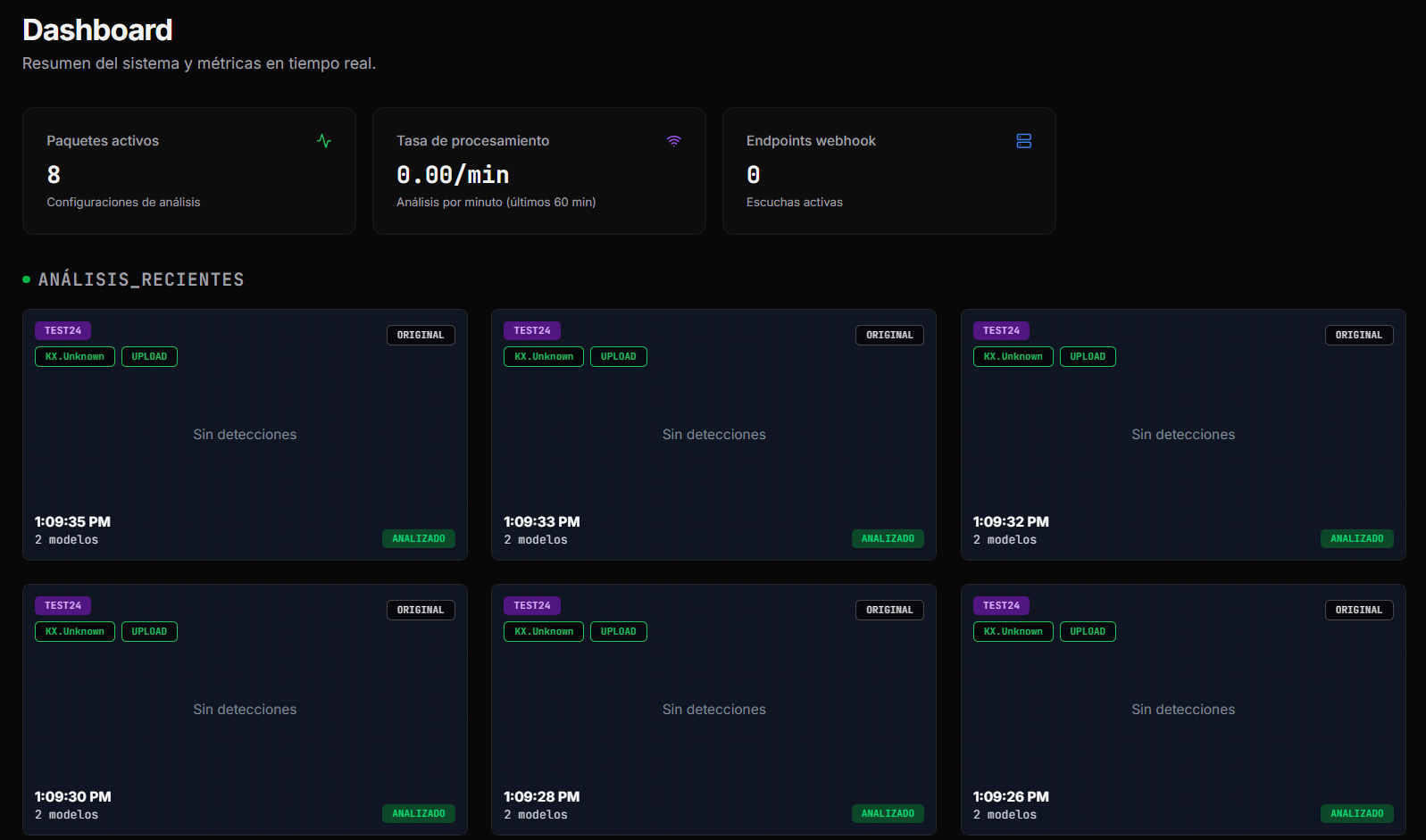The width and height of the screenshot is (1426, 840).
Task: Click the "0.00/min" processing rate value
Action: tap(453, 175)
